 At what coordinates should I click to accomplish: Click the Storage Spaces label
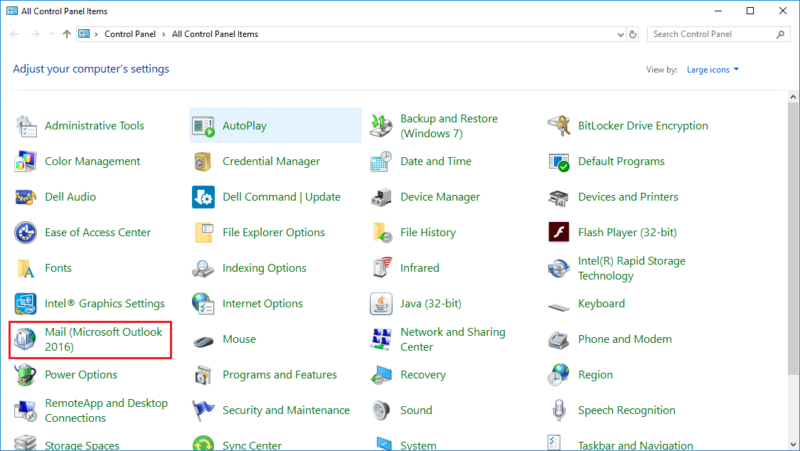pyautogui.click(x=82, y=445)
